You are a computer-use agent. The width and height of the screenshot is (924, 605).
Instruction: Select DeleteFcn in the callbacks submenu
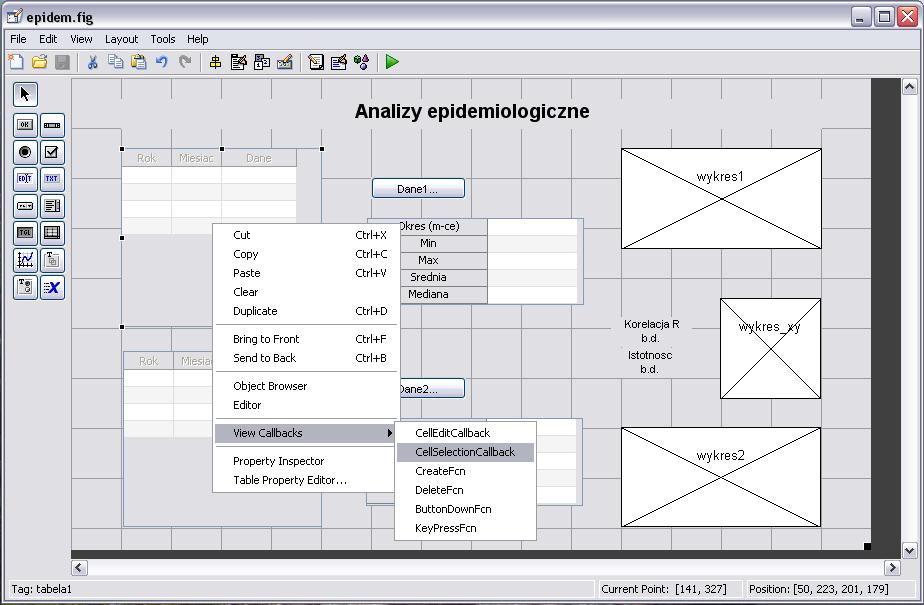pos(466,490)
